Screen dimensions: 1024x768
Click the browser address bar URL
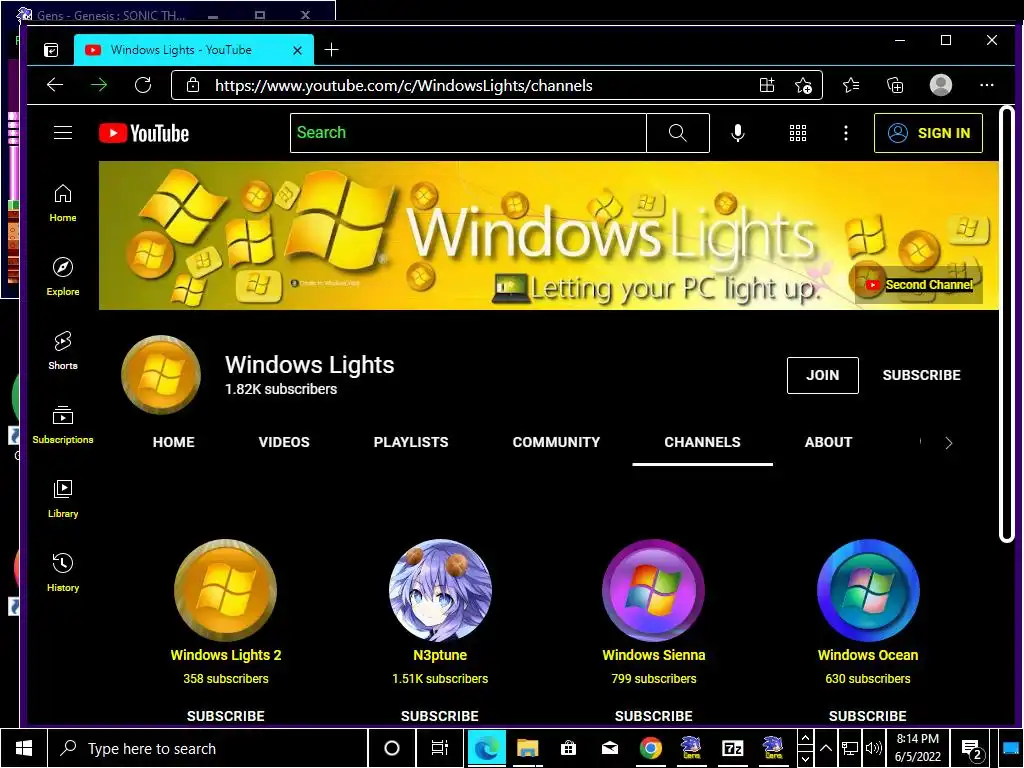(404, 86)
